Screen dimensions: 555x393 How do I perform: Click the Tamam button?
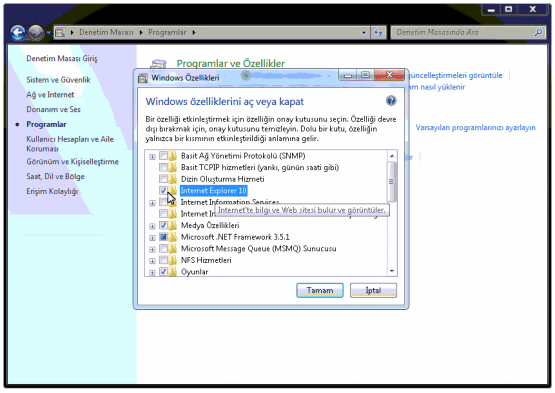point(320,290)
